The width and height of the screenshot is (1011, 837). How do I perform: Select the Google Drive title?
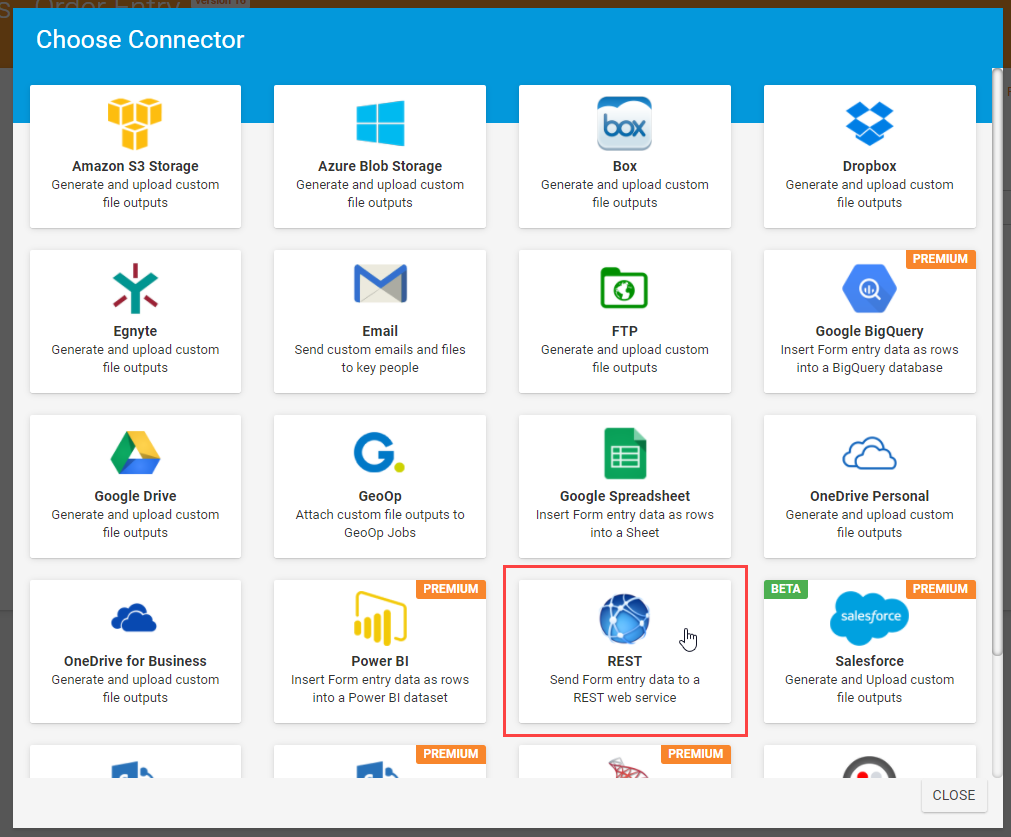[135, 497]
